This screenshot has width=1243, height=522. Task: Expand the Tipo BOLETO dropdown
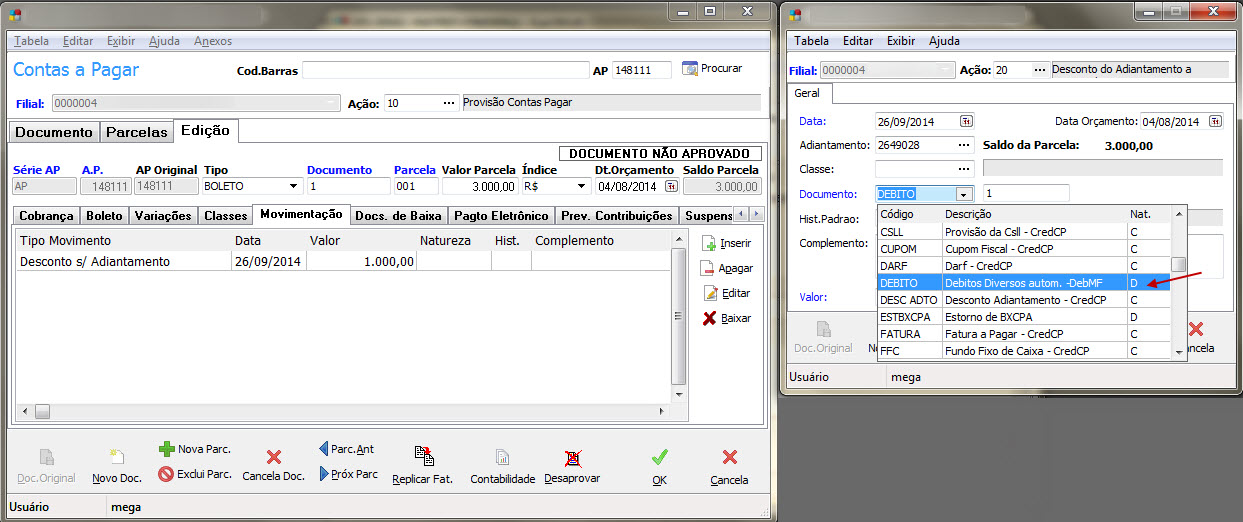[293, 186]
